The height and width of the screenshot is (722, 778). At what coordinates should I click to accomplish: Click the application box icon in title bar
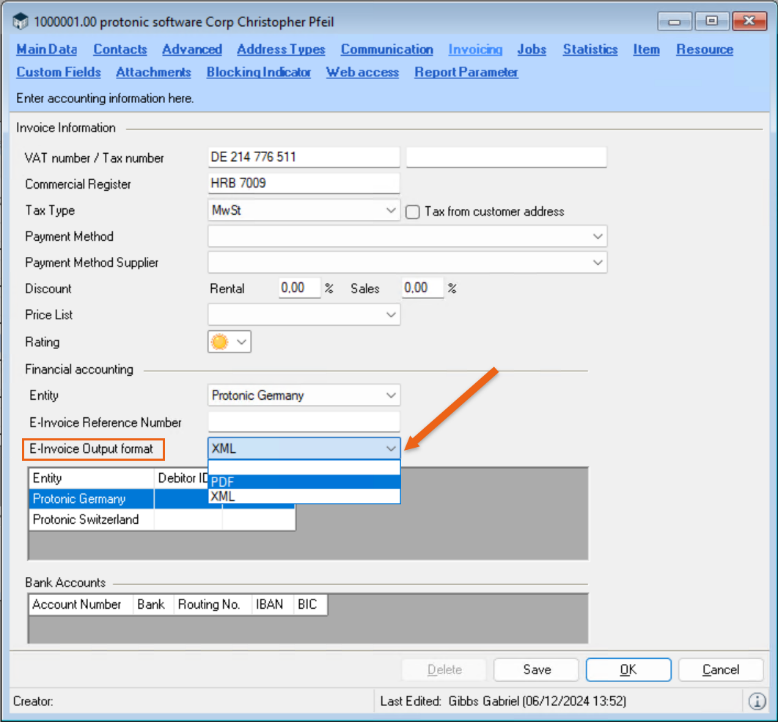(x=20, y=21)
